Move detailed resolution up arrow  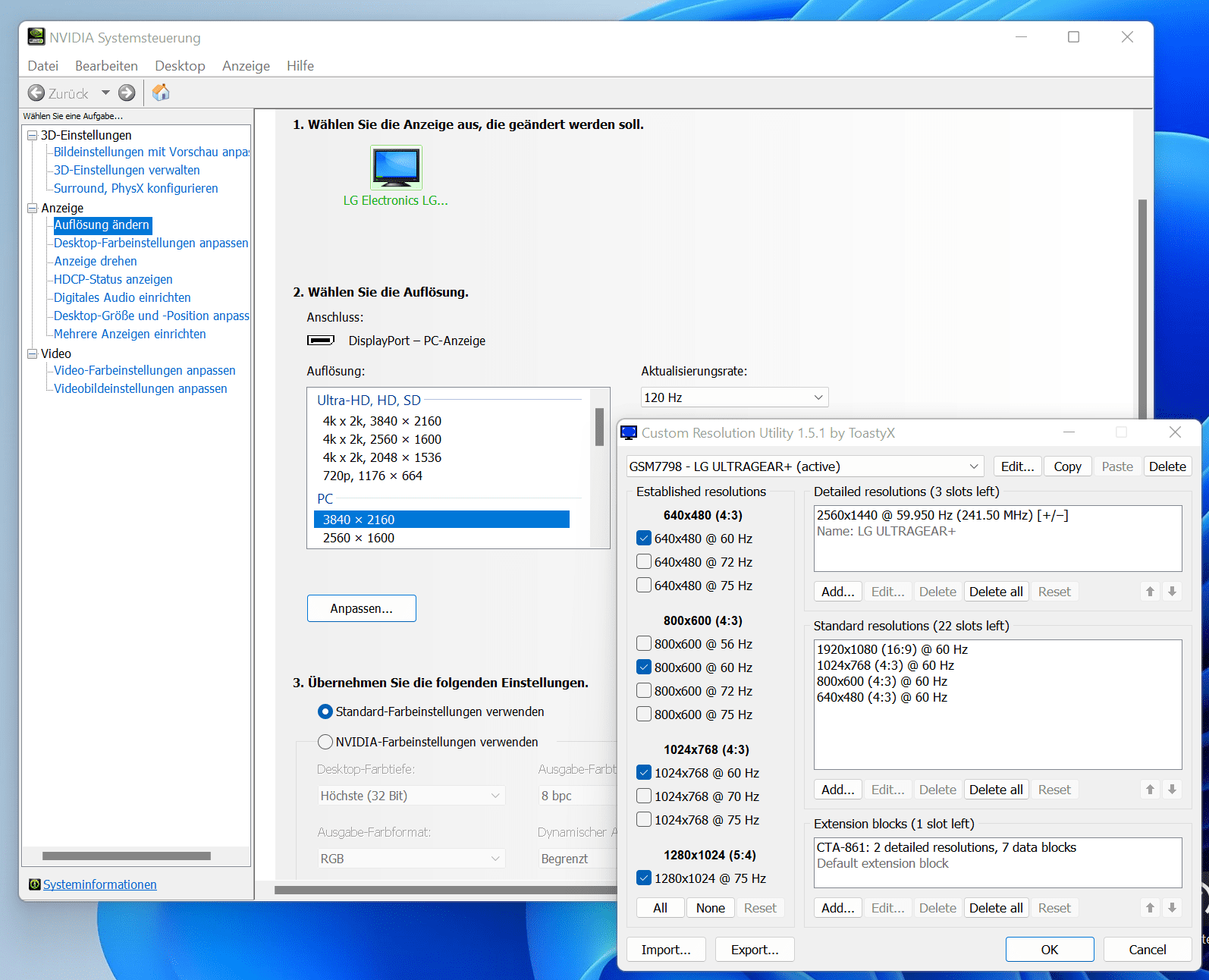click(x=1150, y=592)
